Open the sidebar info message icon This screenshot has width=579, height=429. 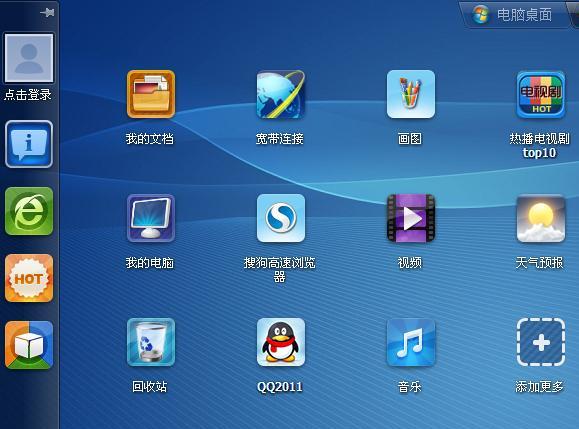(x=29, y=144)
